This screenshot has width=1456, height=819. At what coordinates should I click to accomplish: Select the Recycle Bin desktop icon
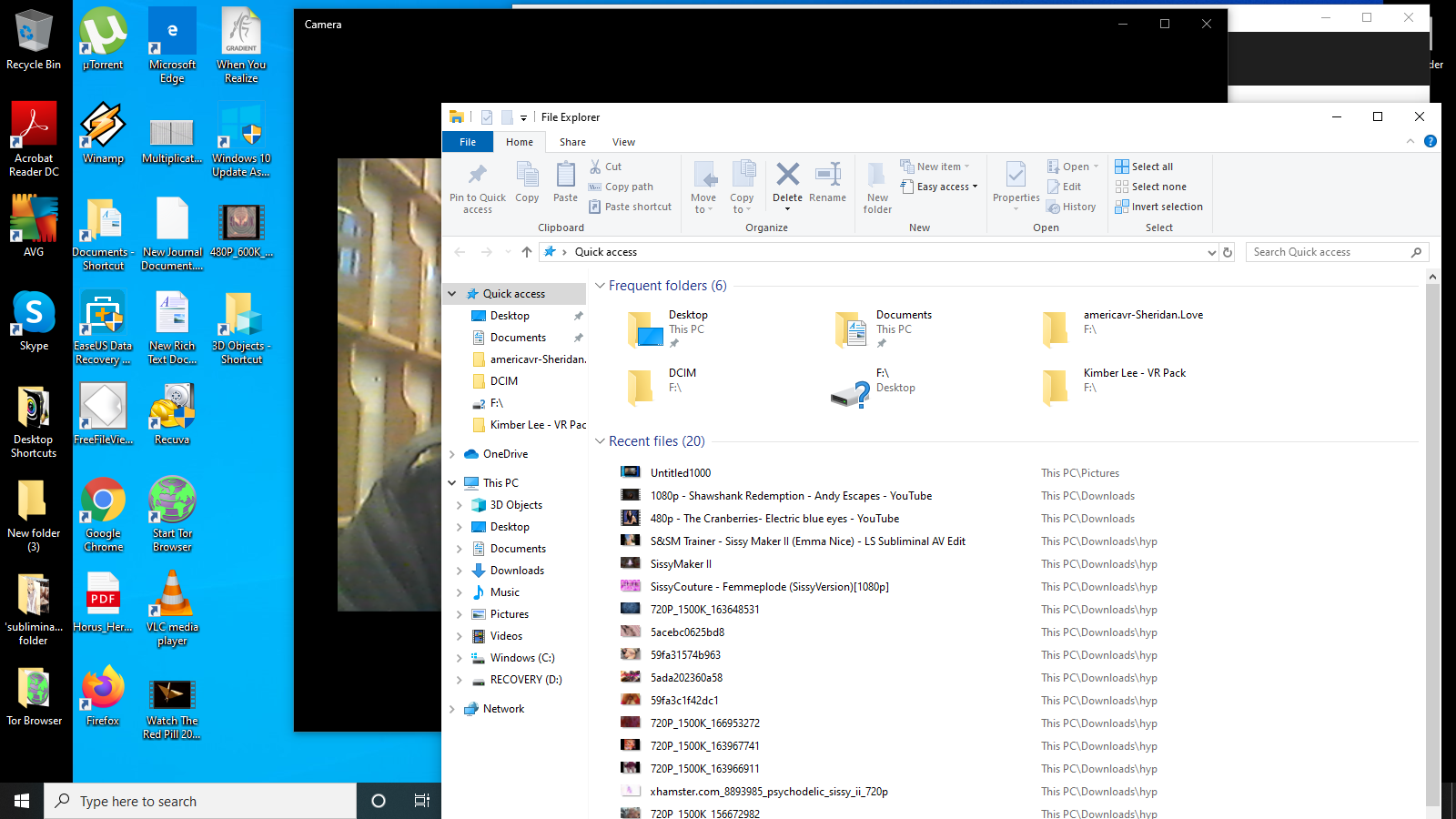tap(34, 40)
